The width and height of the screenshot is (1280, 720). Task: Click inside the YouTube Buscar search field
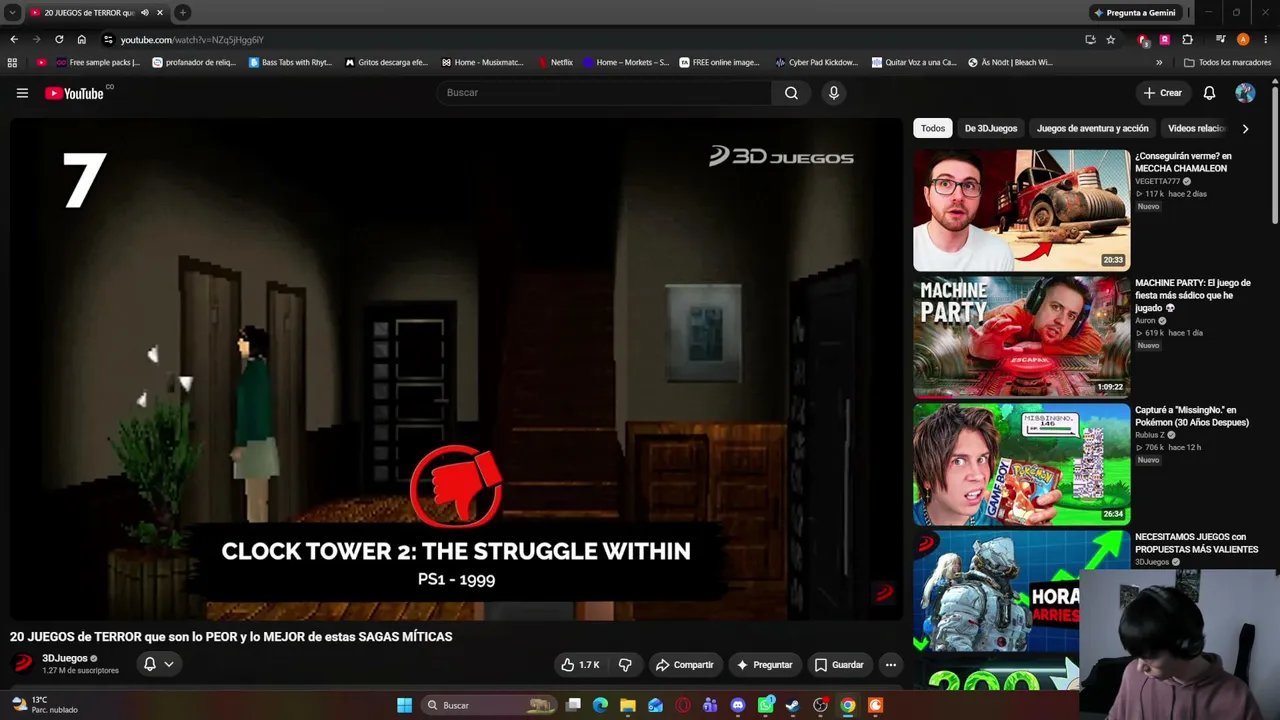tap(604, 93)
